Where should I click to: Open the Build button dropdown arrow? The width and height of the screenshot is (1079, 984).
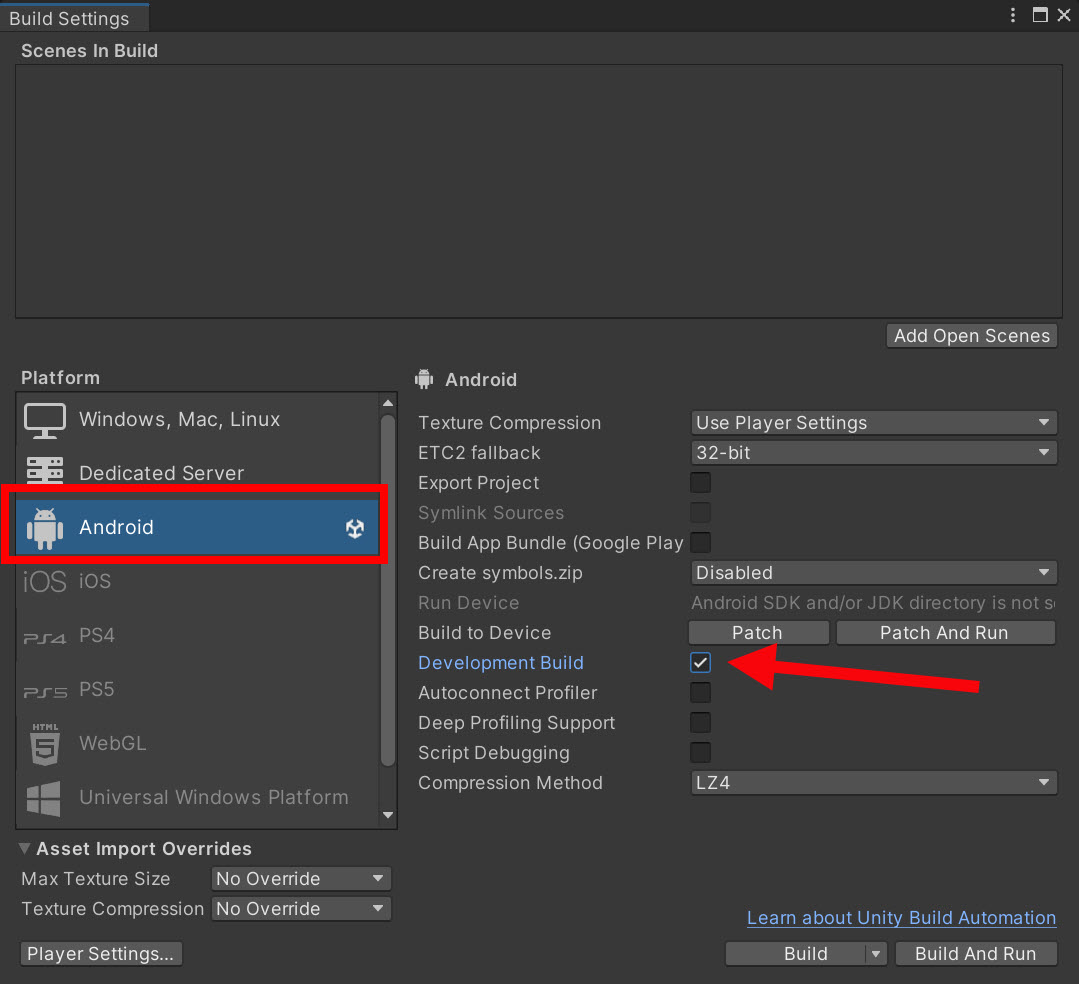tap(876, 954)
